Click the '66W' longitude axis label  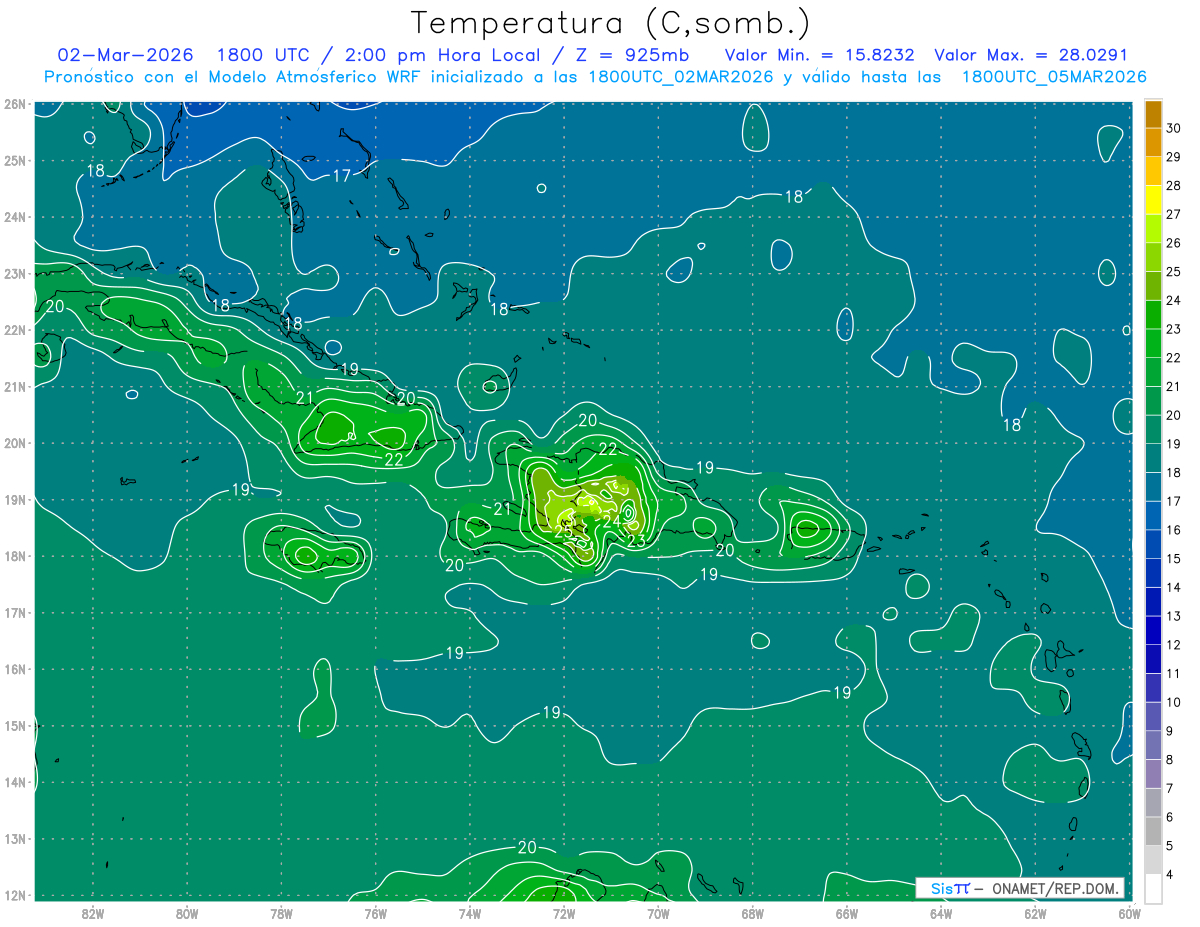846,913
